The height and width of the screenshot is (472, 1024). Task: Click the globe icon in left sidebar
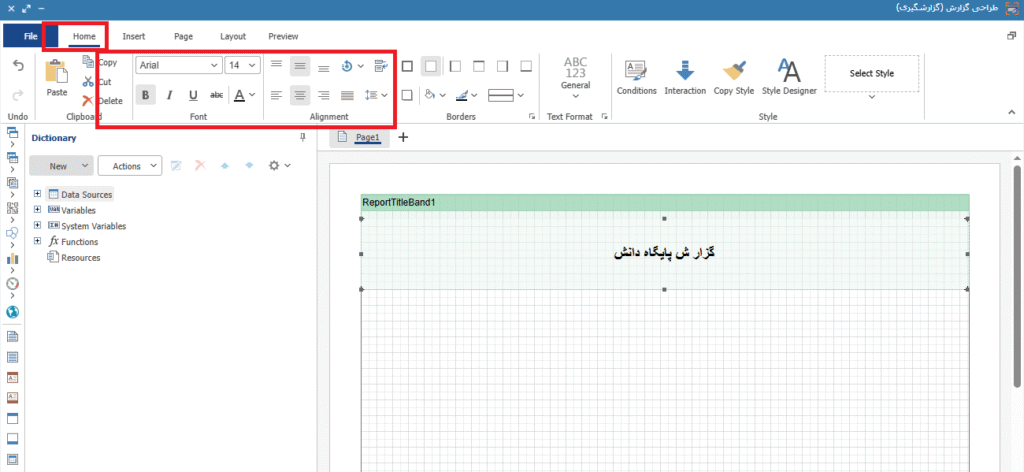pyautogui.click(x=13, y=312)
